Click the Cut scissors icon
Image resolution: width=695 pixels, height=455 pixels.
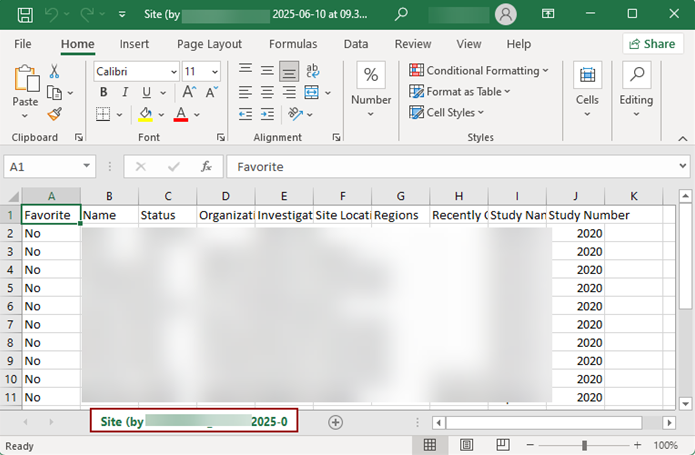tap(54, 71)
